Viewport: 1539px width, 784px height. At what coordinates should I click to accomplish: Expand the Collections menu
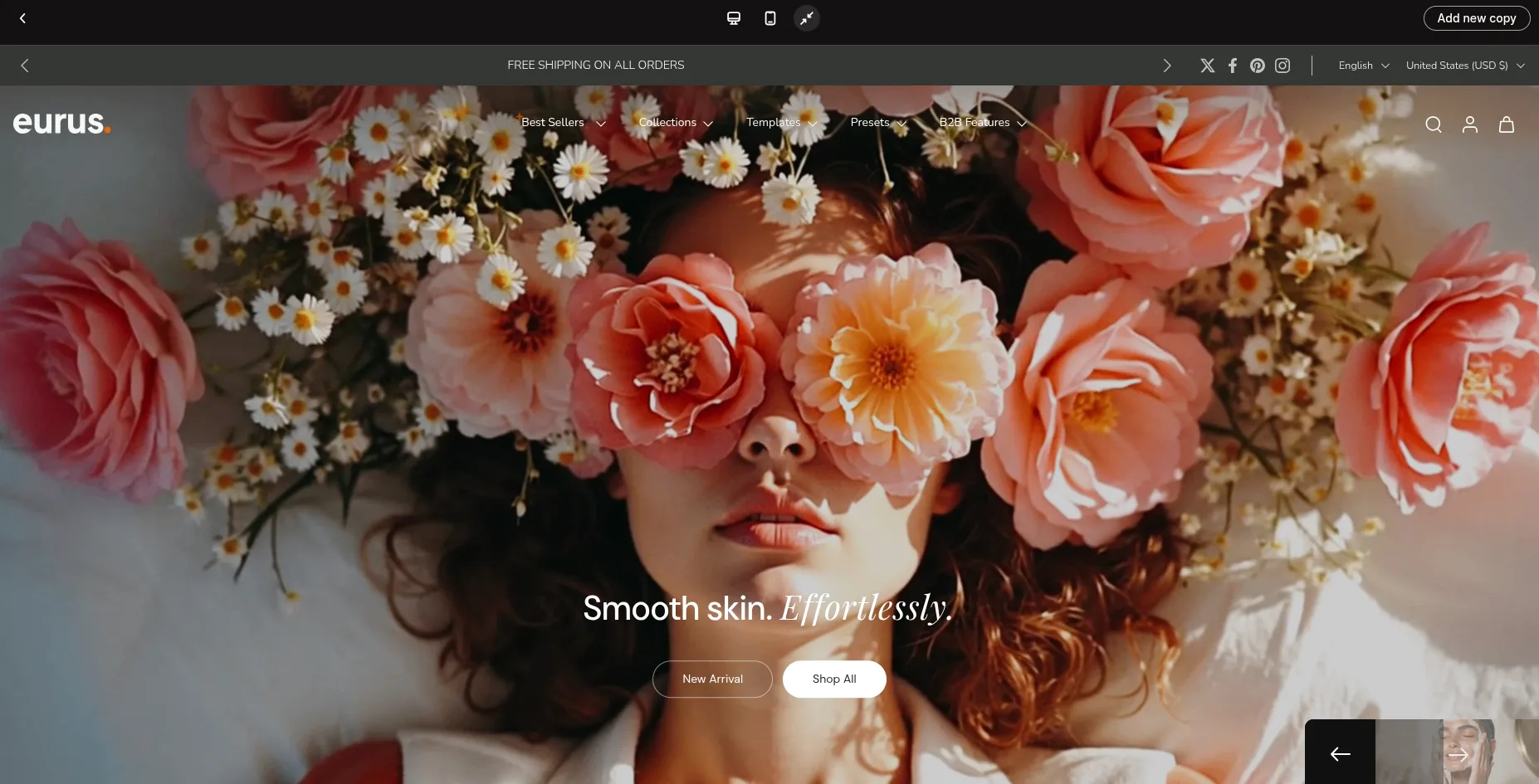point(676,123)
